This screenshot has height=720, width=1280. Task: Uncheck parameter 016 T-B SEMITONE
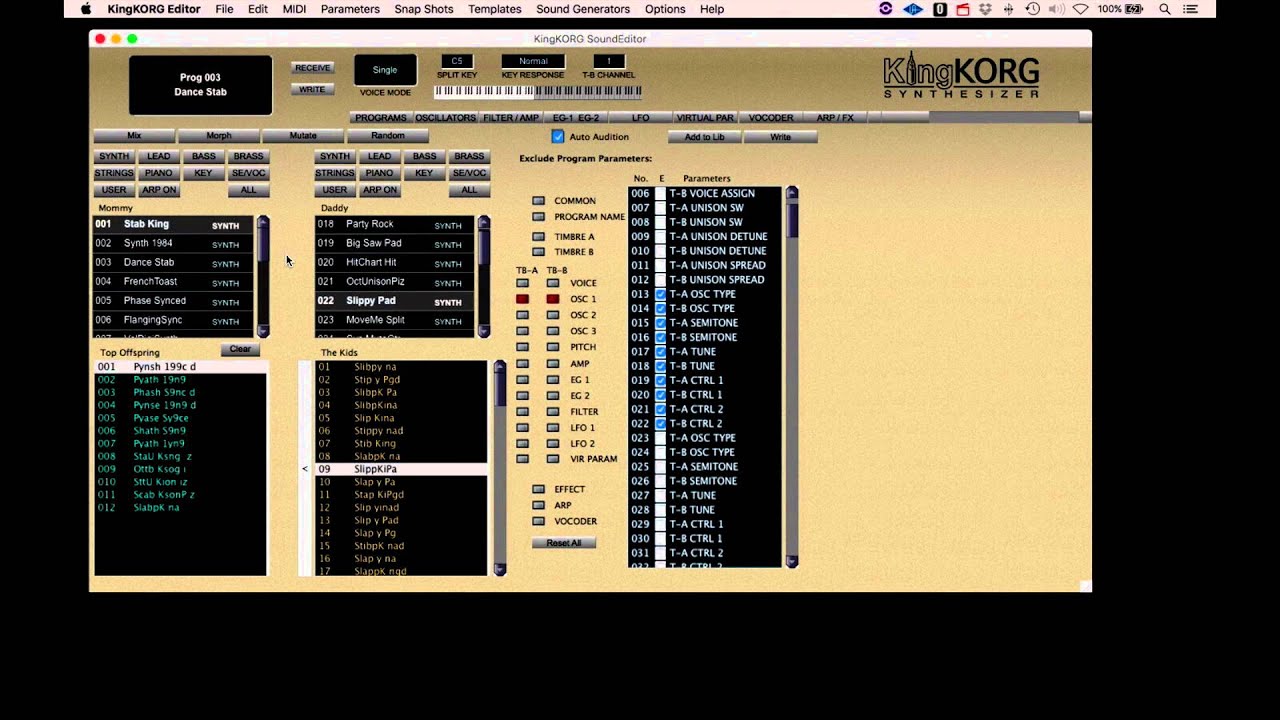click(660, 337)
